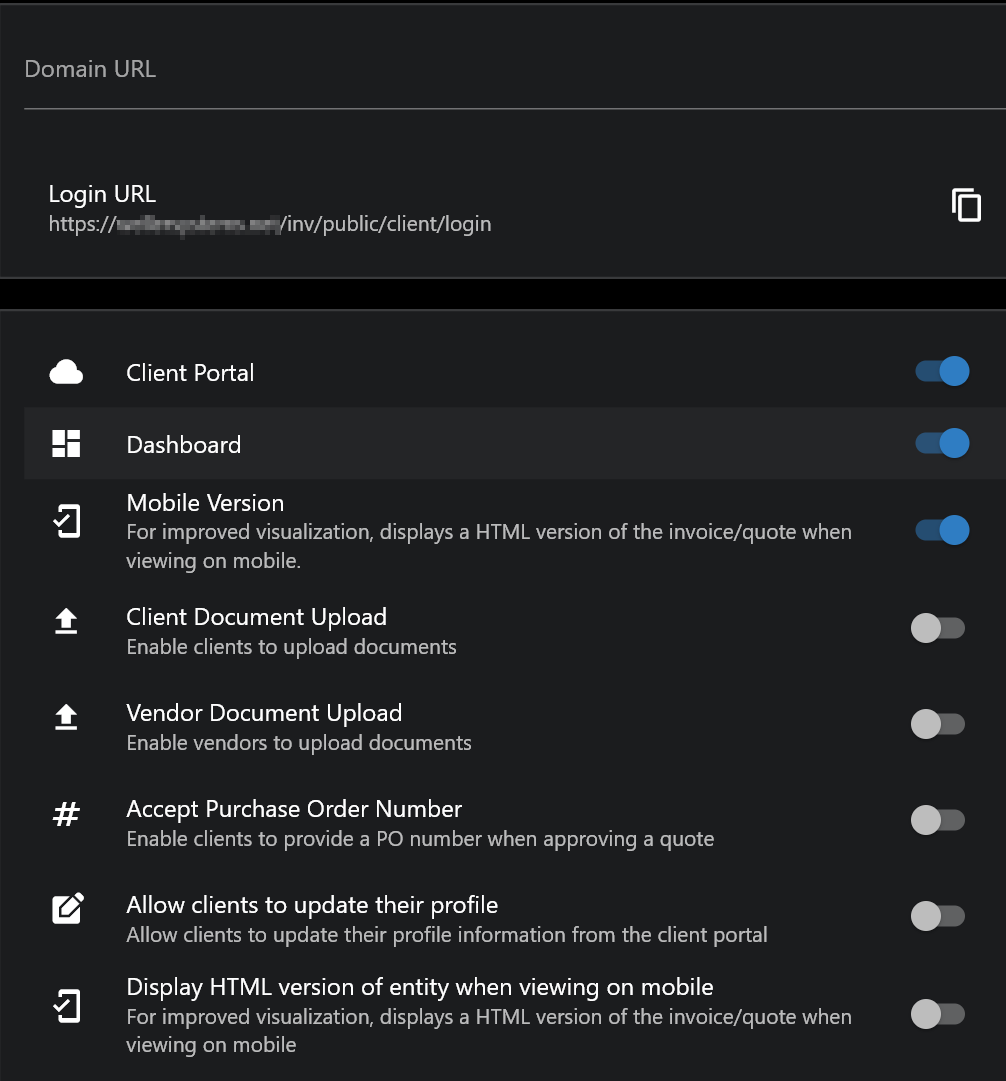Click the Login URL link text

pos(270,224)
